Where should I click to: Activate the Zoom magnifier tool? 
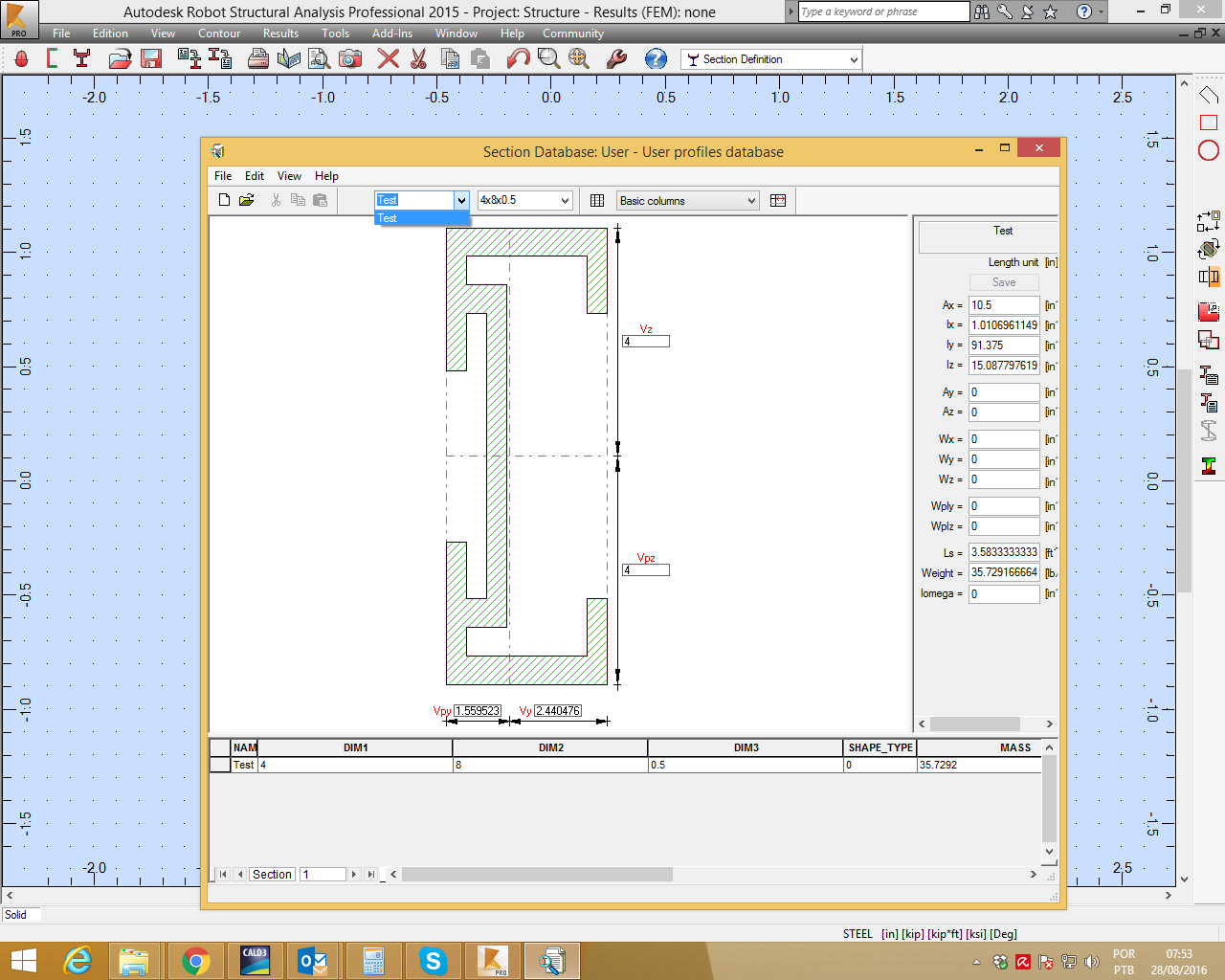(x=547, y=58)
